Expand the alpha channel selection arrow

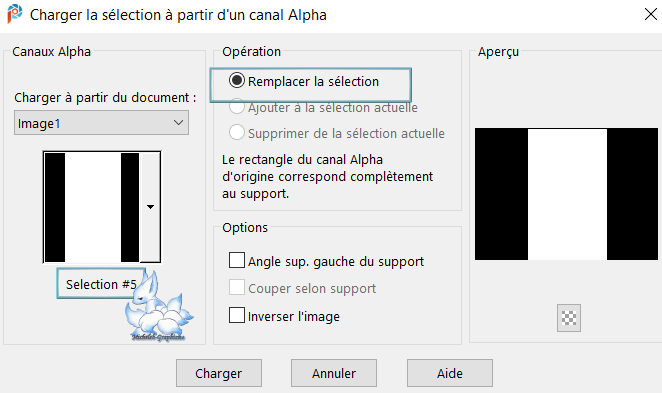click(150, 207)
